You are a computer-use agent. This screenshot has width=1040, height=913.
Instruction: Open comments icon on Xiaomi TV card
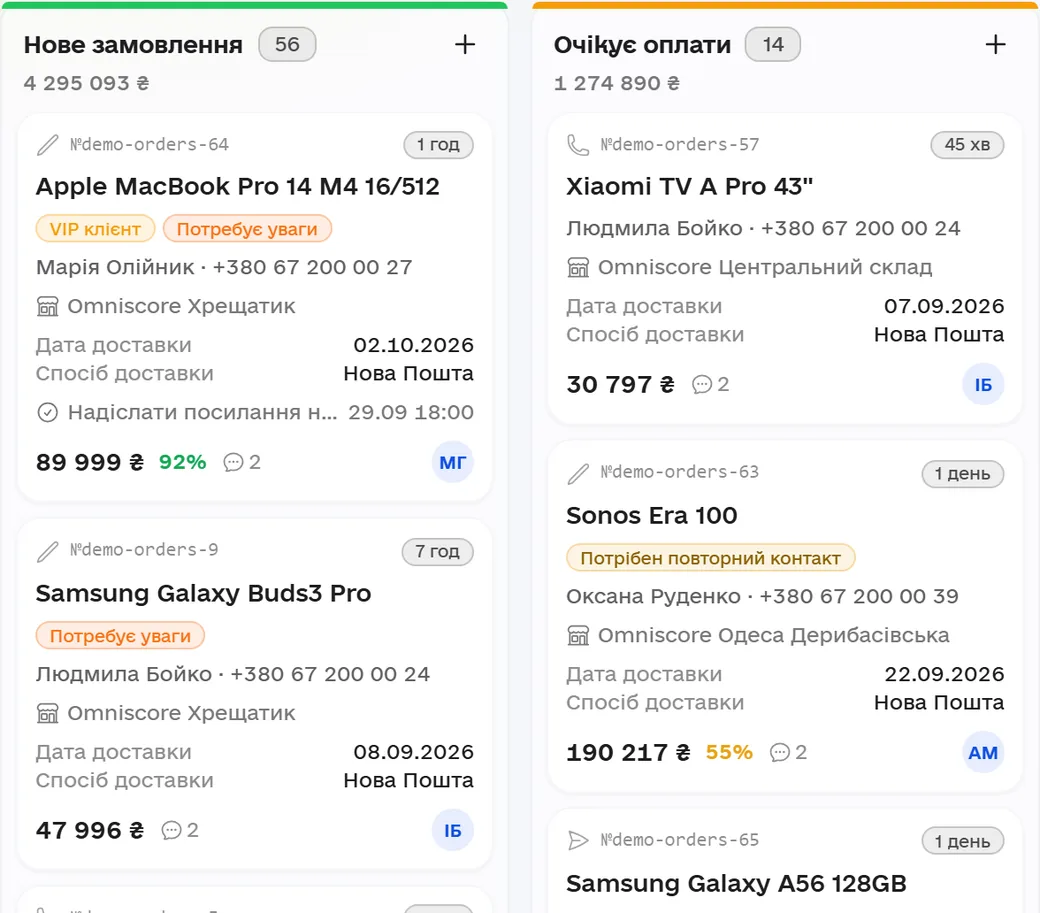(x=702, y=385)
